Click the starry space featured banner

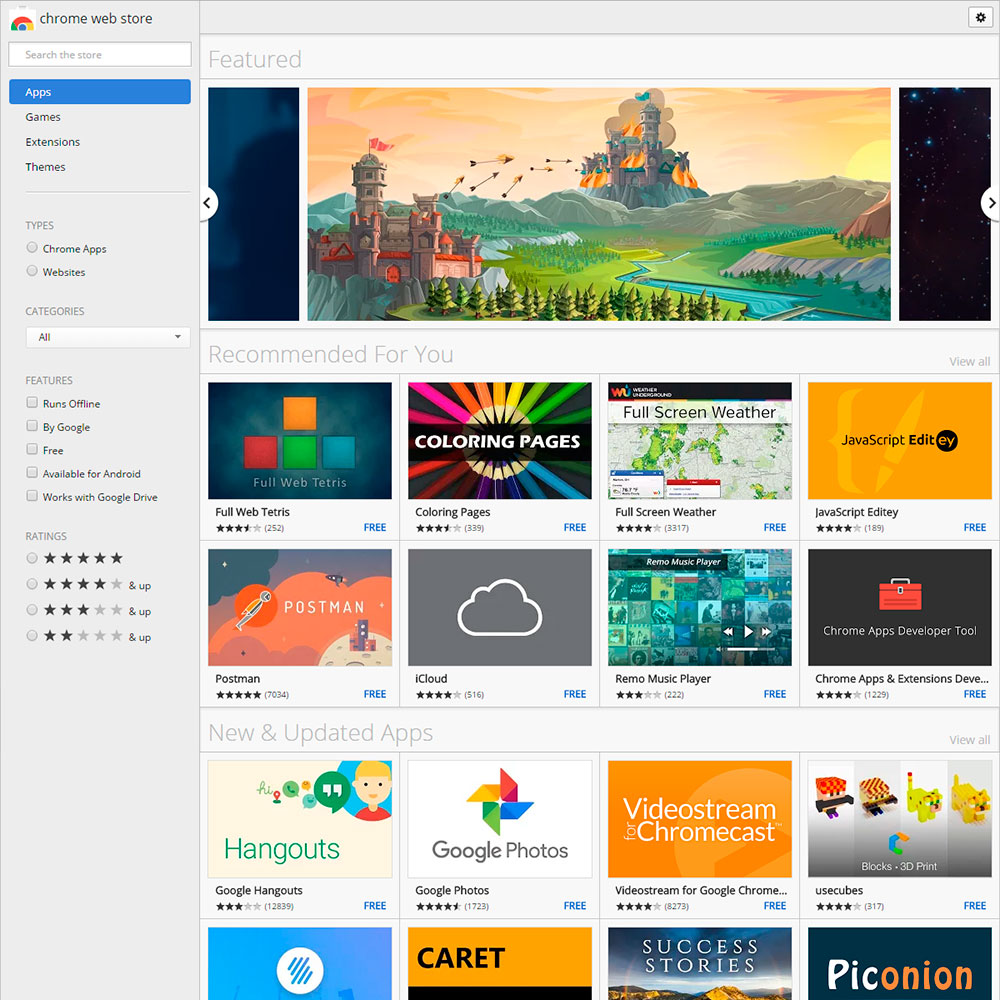coord(945,204)
